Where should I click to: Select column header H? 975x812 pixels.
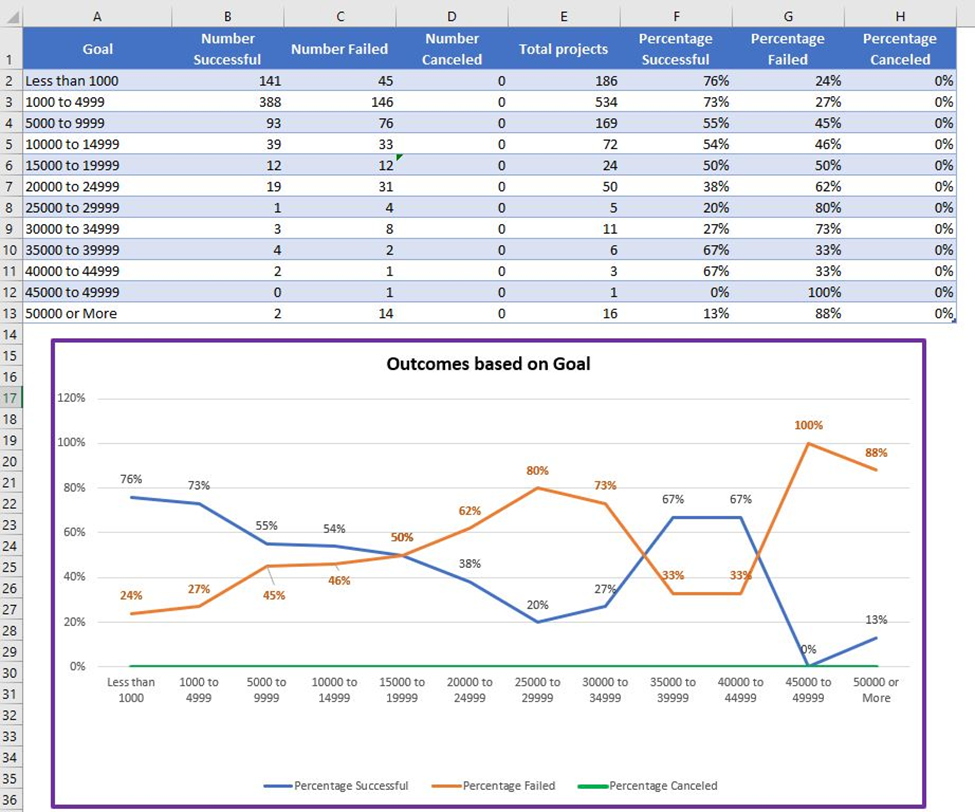(899, 17)
